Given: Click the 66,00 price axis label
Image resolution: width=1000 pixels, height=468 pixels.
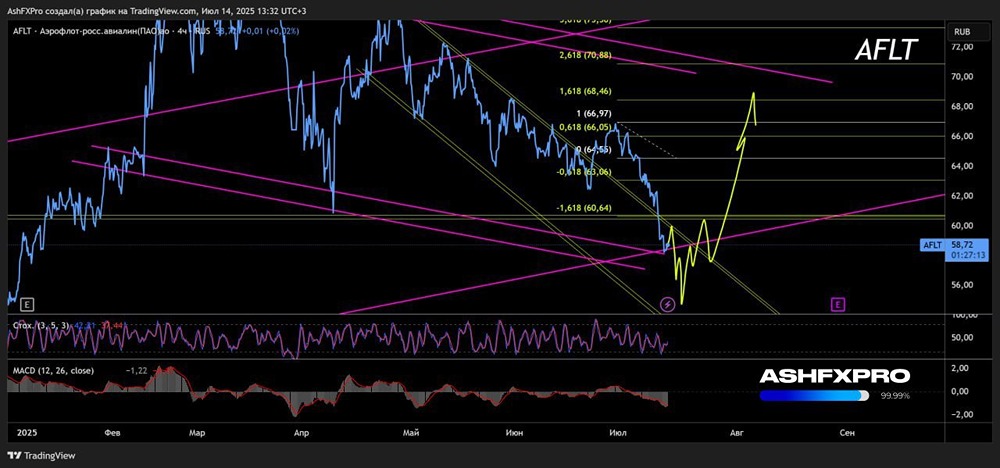Looking at the screenshot, I should coord(962,136).
